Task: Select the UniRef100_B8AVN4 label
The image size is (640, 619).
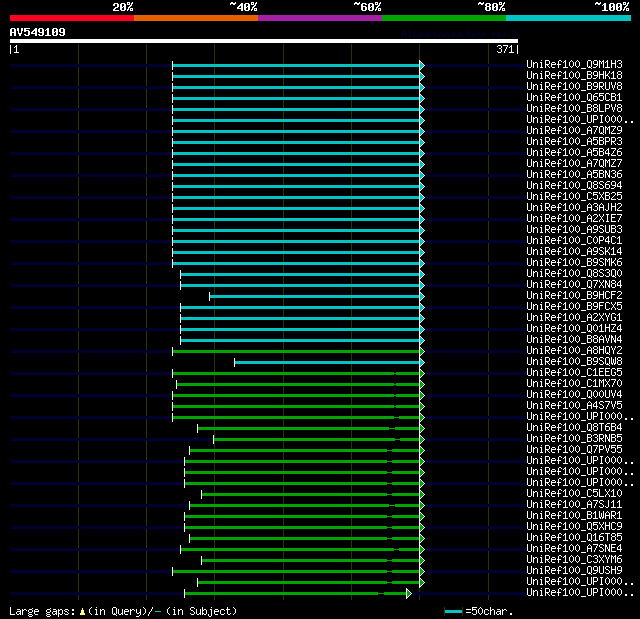Action: coord(574,340)
